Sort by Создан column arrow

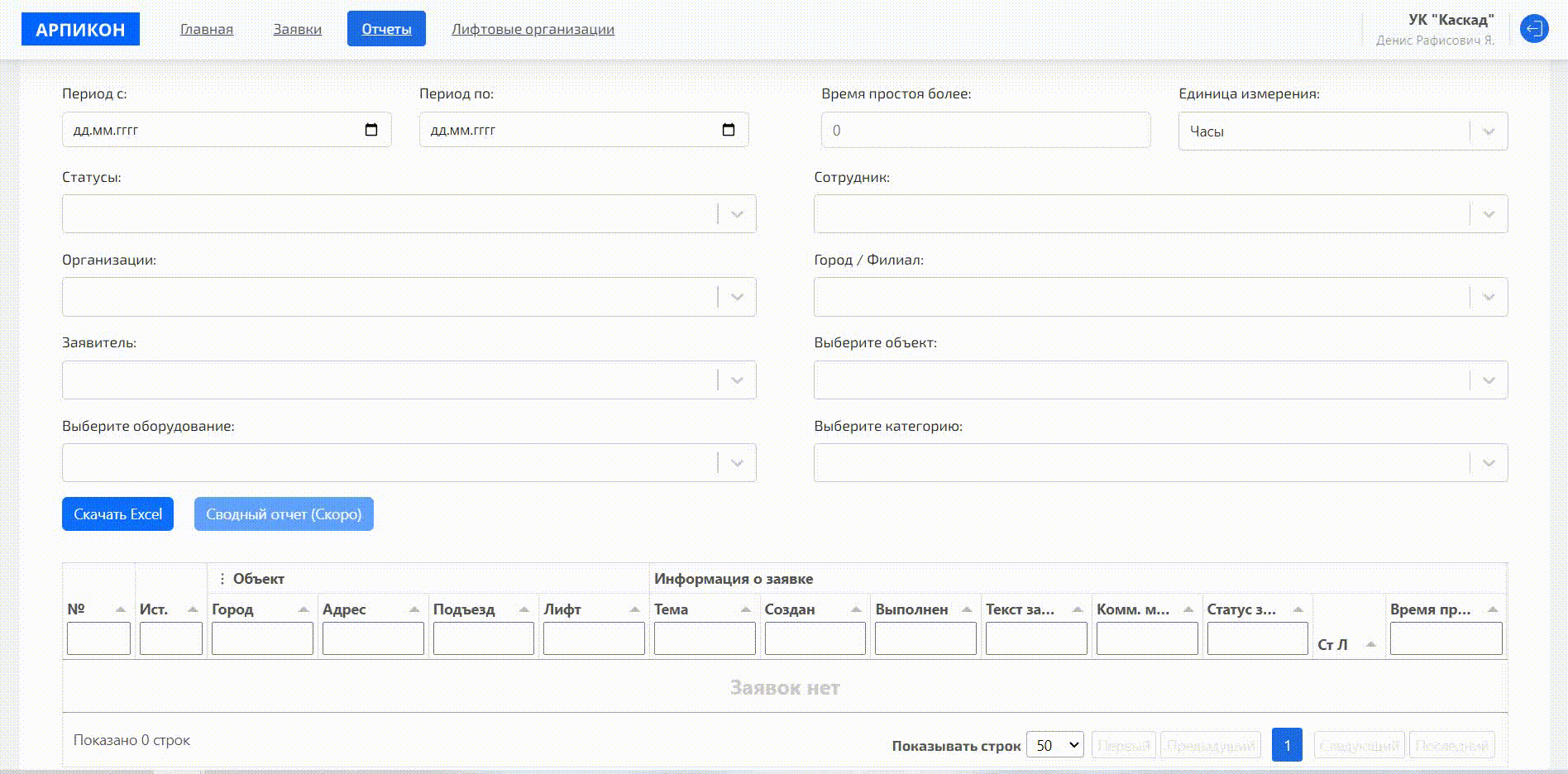(856, 609)
